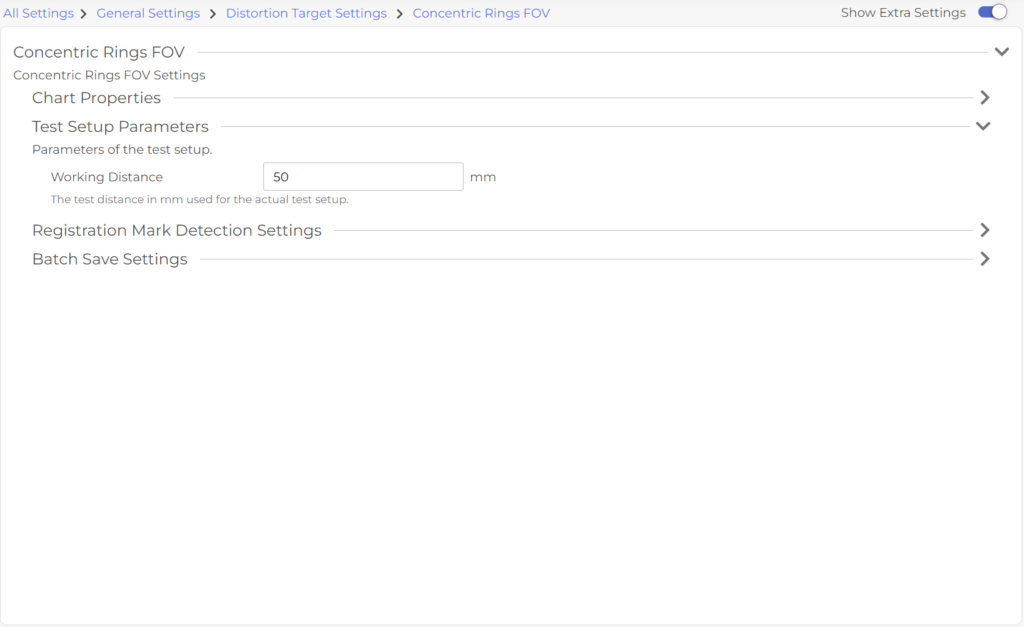
Task: Click the Batch Save Settings heading
Action: (x=110, y=259)
